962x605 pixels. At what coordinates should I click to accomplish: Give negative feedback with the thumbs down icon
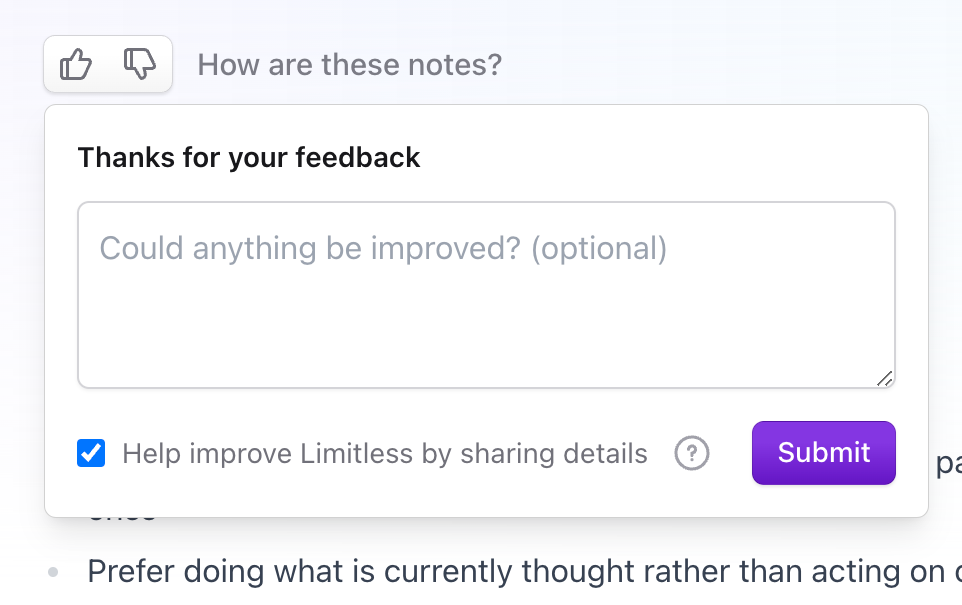point(139,63)
